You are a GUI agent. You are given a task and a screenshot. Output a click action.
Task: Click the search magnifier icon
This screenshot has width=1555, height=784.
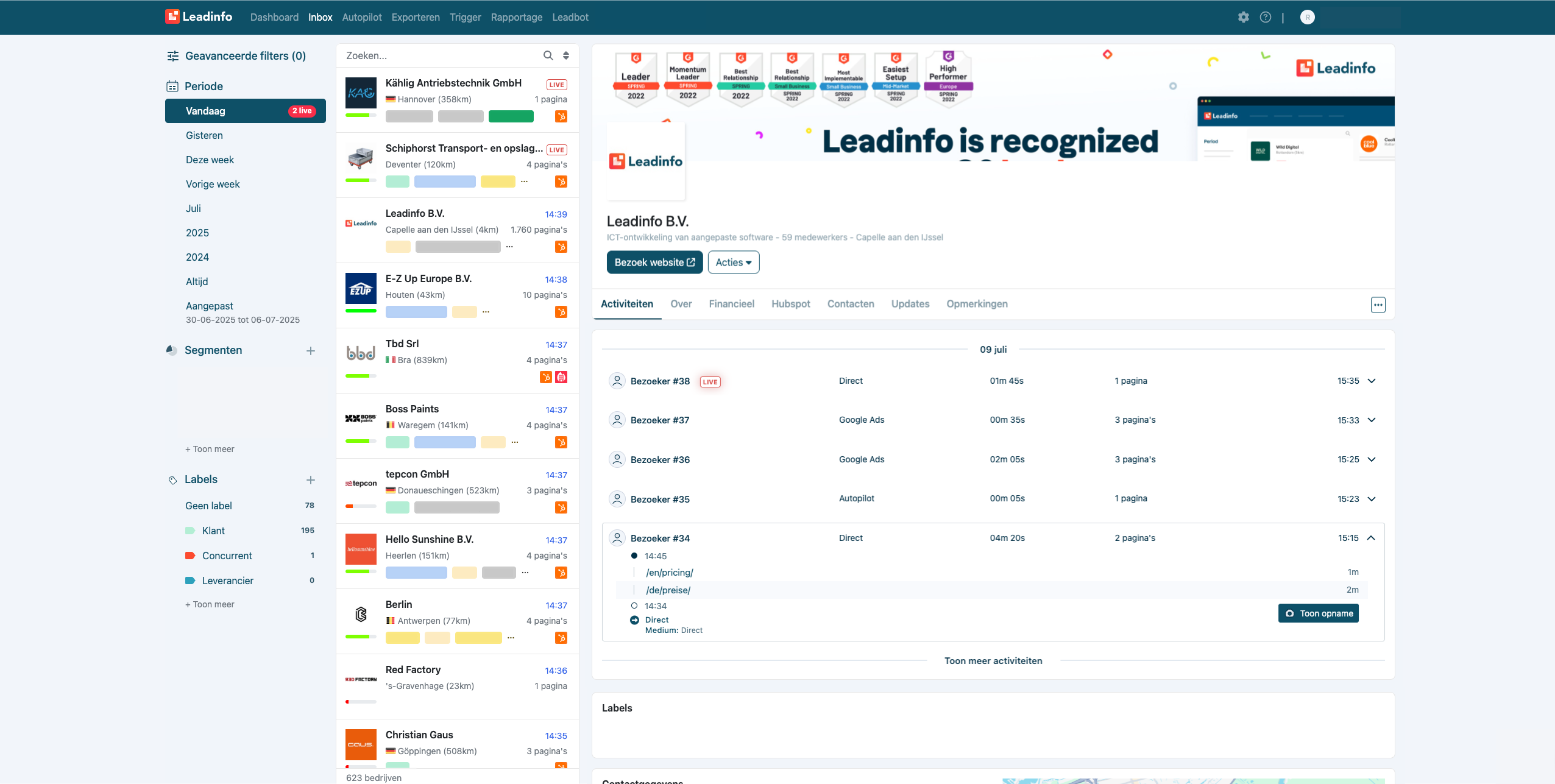(548, 55)
